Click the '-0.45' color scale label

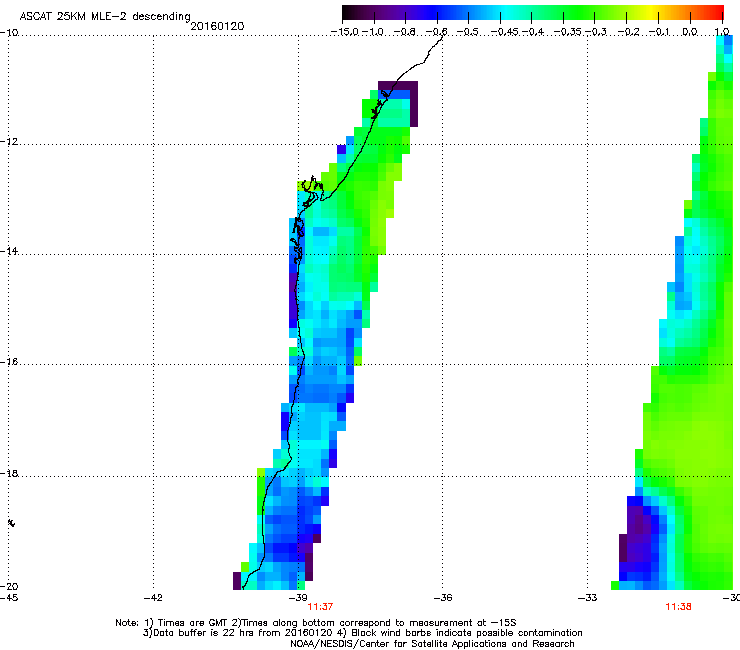[505, 32]
